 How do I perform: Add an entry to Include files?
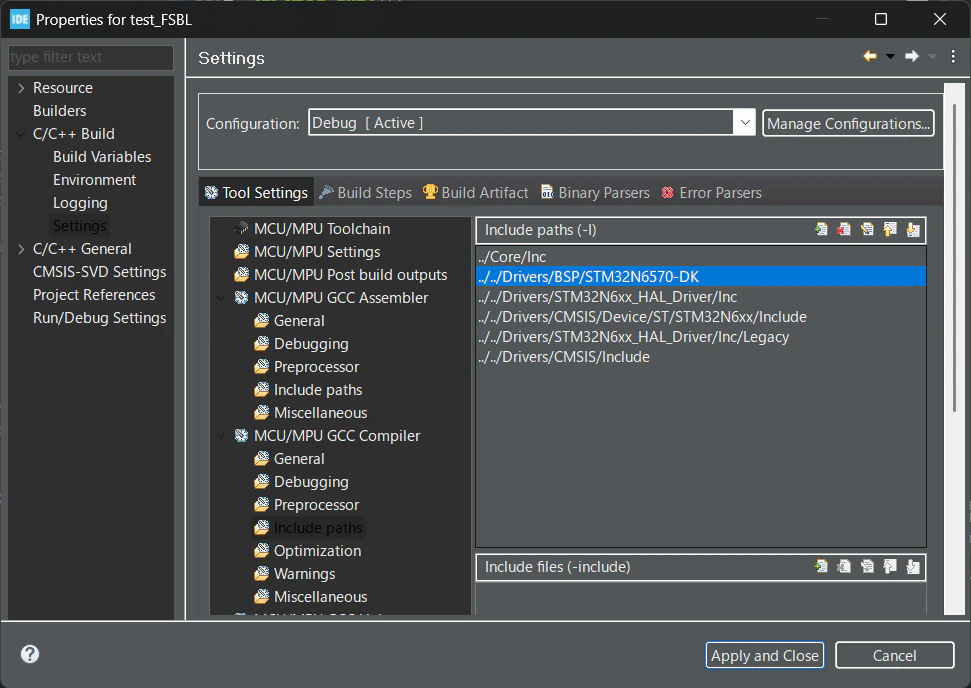pos(821,567)
